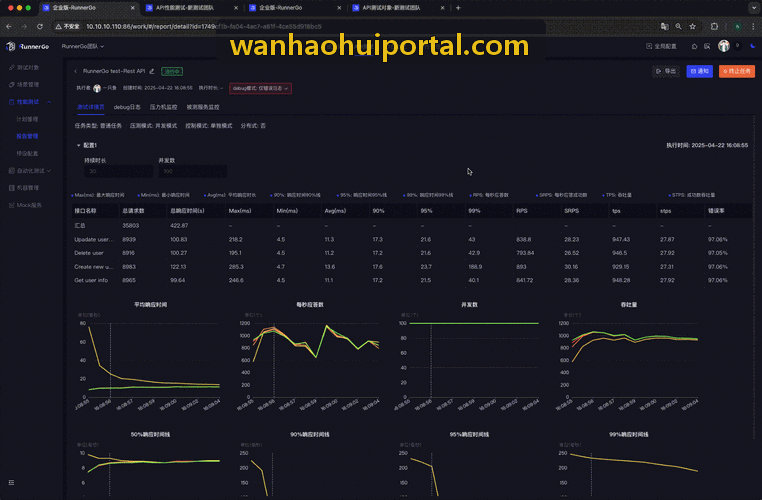
Task: Open the Chrome profile icon
Action: [738, 26]
